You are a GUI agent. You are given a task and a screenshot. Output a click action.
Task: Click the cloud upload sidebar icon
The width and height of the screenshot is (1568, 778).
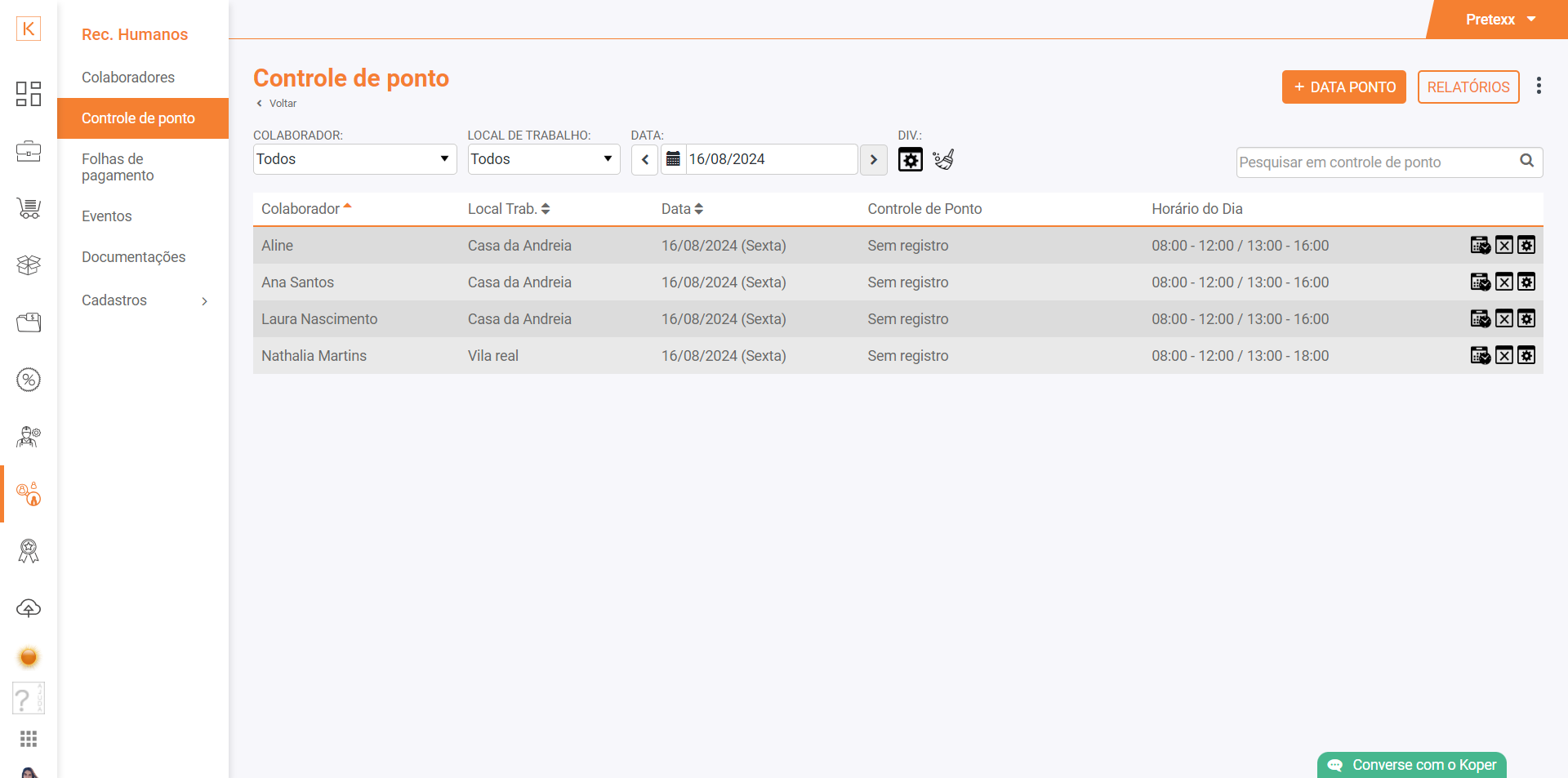coord(29,608)
